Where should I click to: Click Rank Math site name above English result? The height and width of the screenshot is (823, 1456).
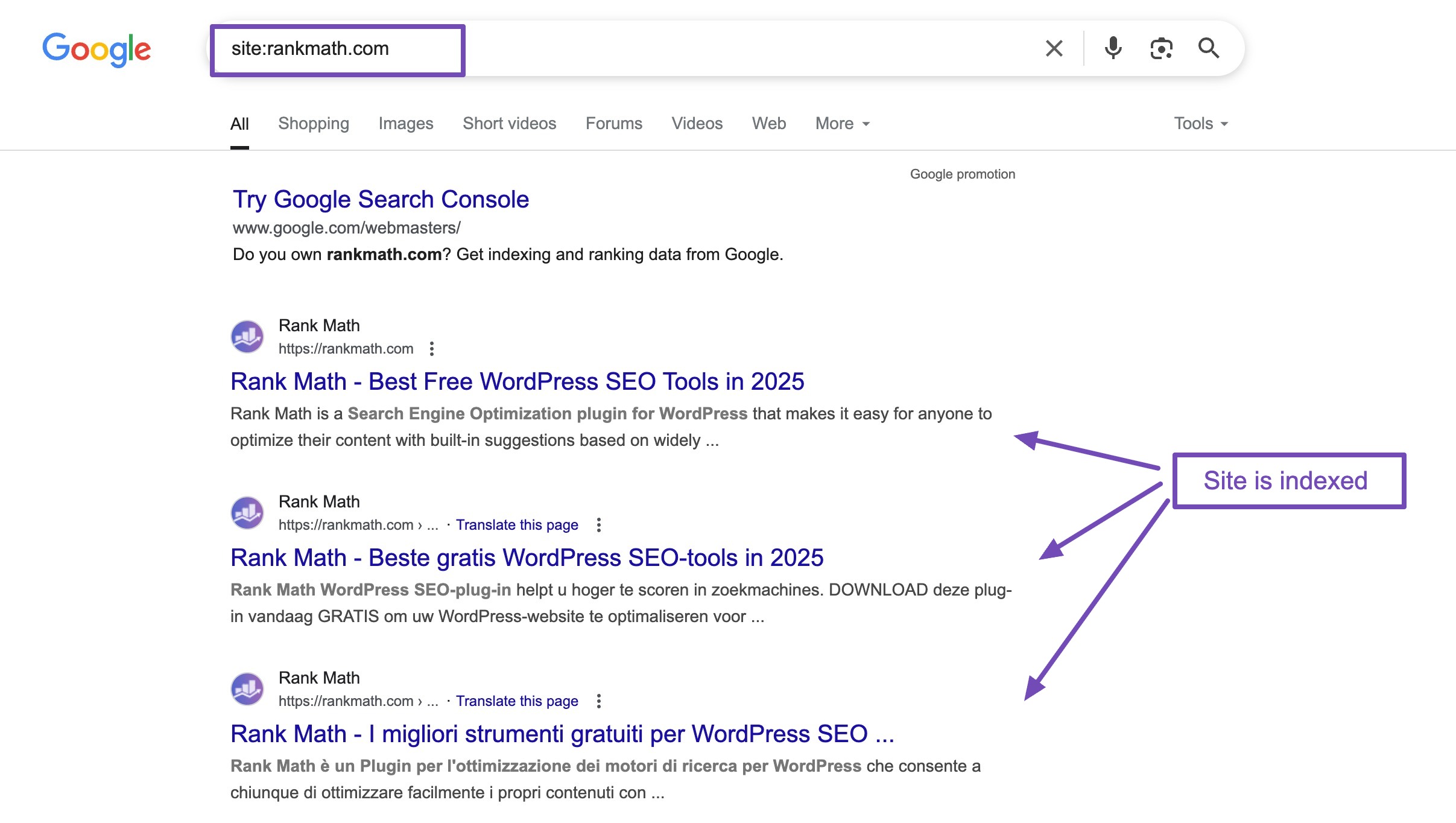pos(319,326)
